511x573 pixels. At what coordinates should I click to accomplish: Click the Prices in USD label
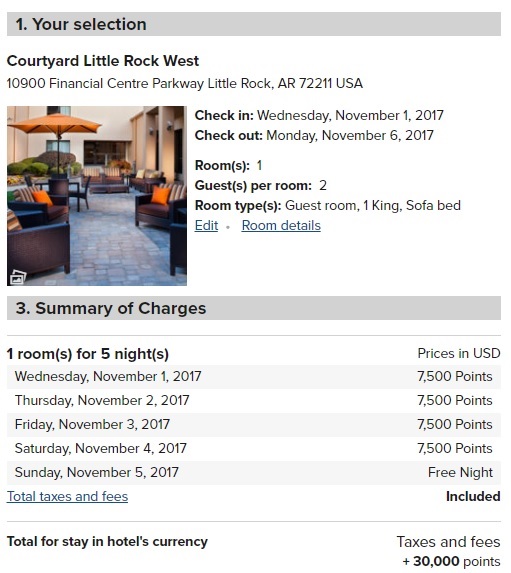(x=459, y=353)
